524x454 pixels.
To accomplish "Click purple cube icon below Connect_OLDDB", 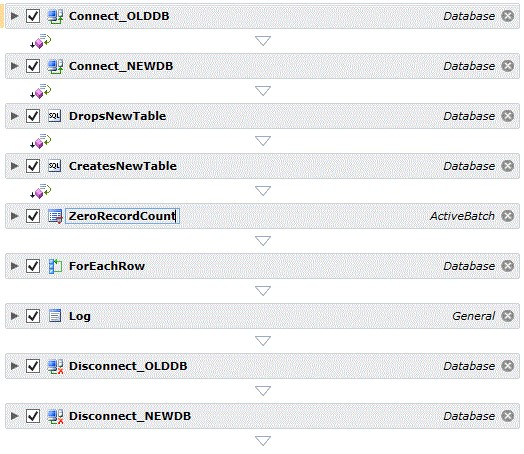I will click(40, 41).
